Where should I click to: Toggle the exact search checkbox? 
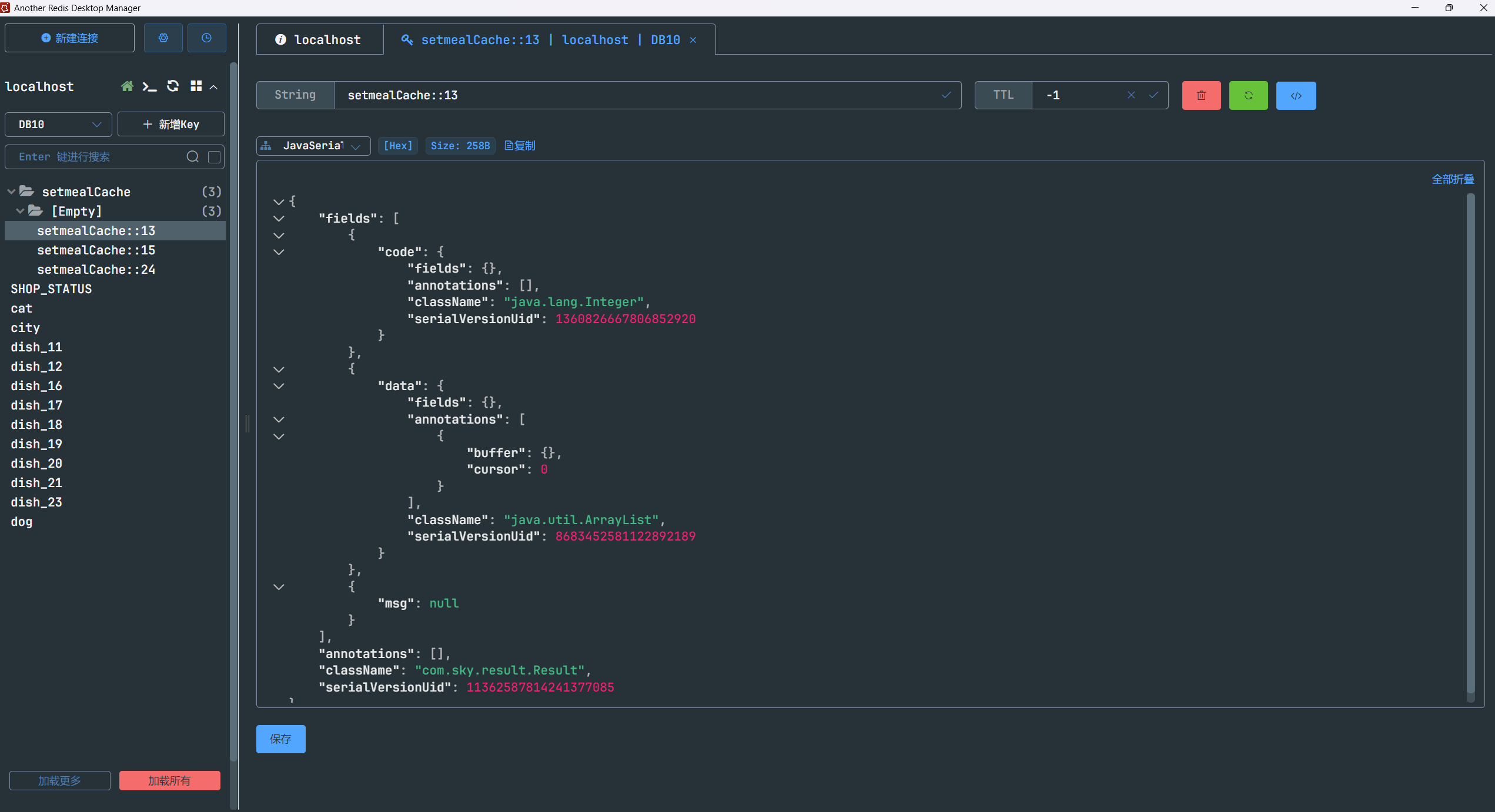pos(215,157)
